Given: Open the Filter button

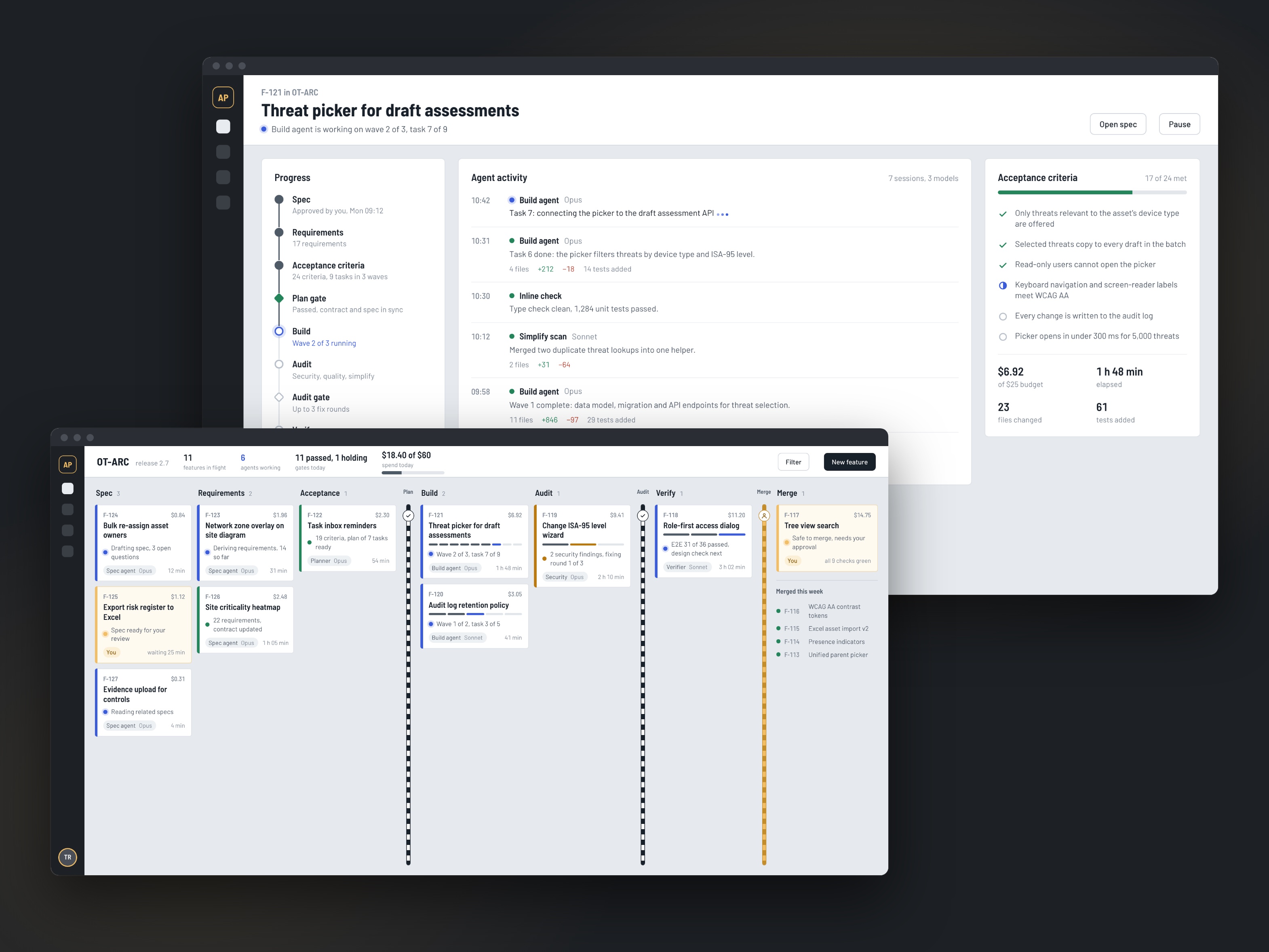Looking at the screenshot, I should click(x=793, y=462).
